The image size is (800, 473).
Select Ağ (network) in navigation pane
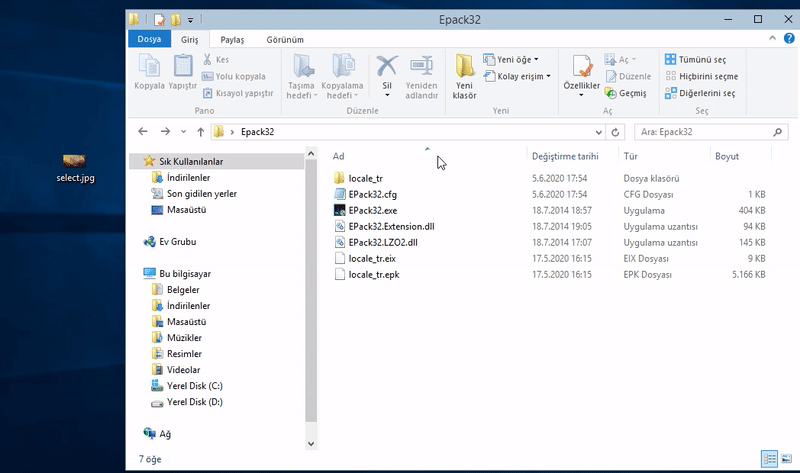164,434
